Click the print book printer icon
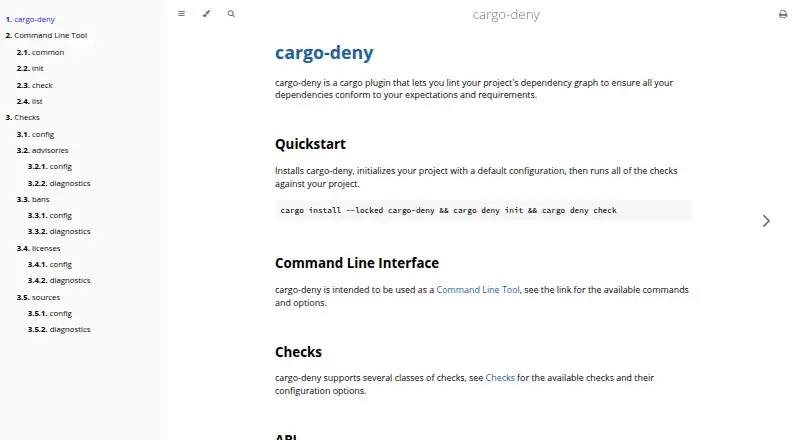 [783, 14]
